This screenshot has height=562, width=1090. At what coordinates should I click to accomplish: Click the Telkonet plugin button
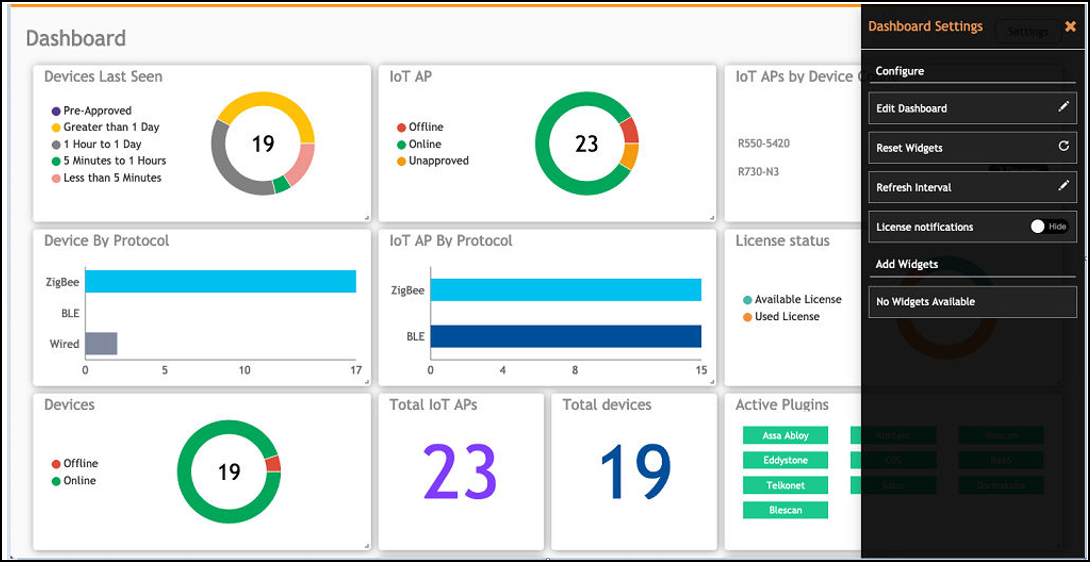pyautogui.click(x=785, y=485)
